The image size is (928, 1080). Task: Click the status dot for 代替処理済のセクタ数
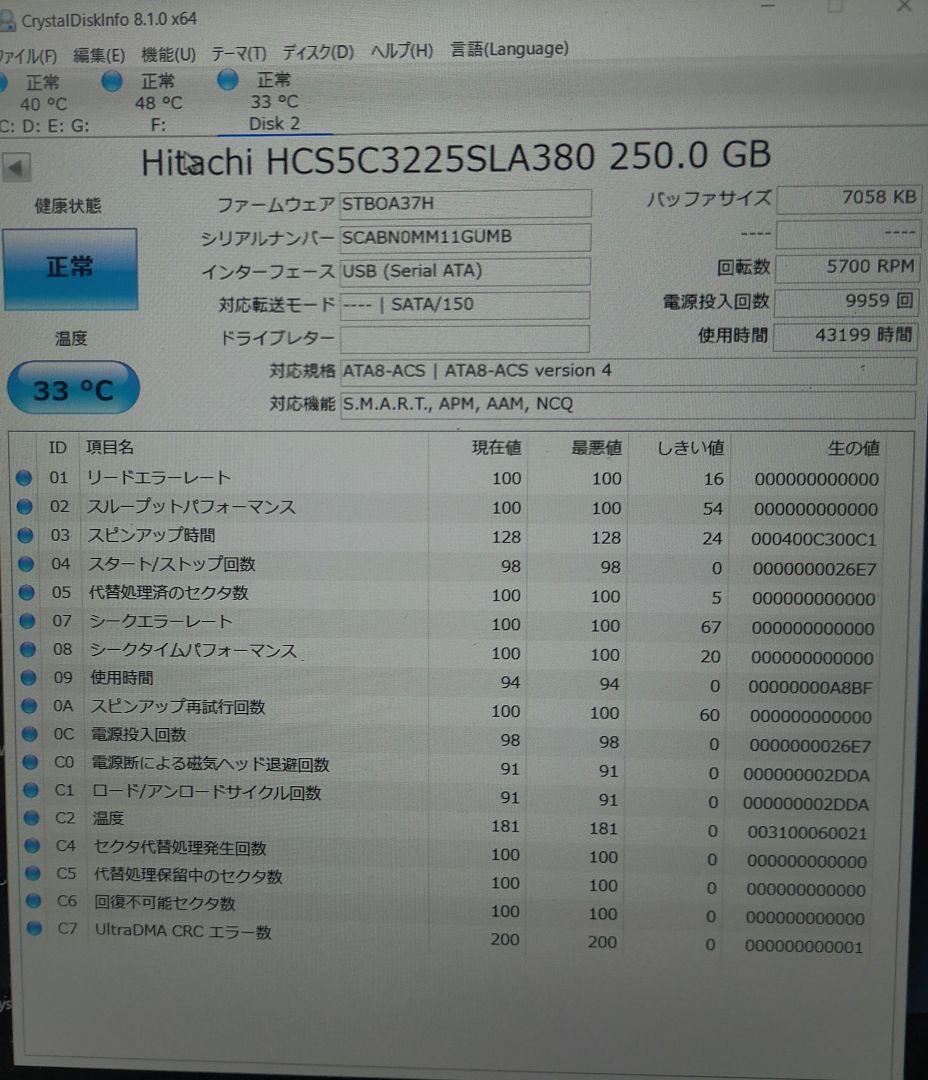[27, 592]
